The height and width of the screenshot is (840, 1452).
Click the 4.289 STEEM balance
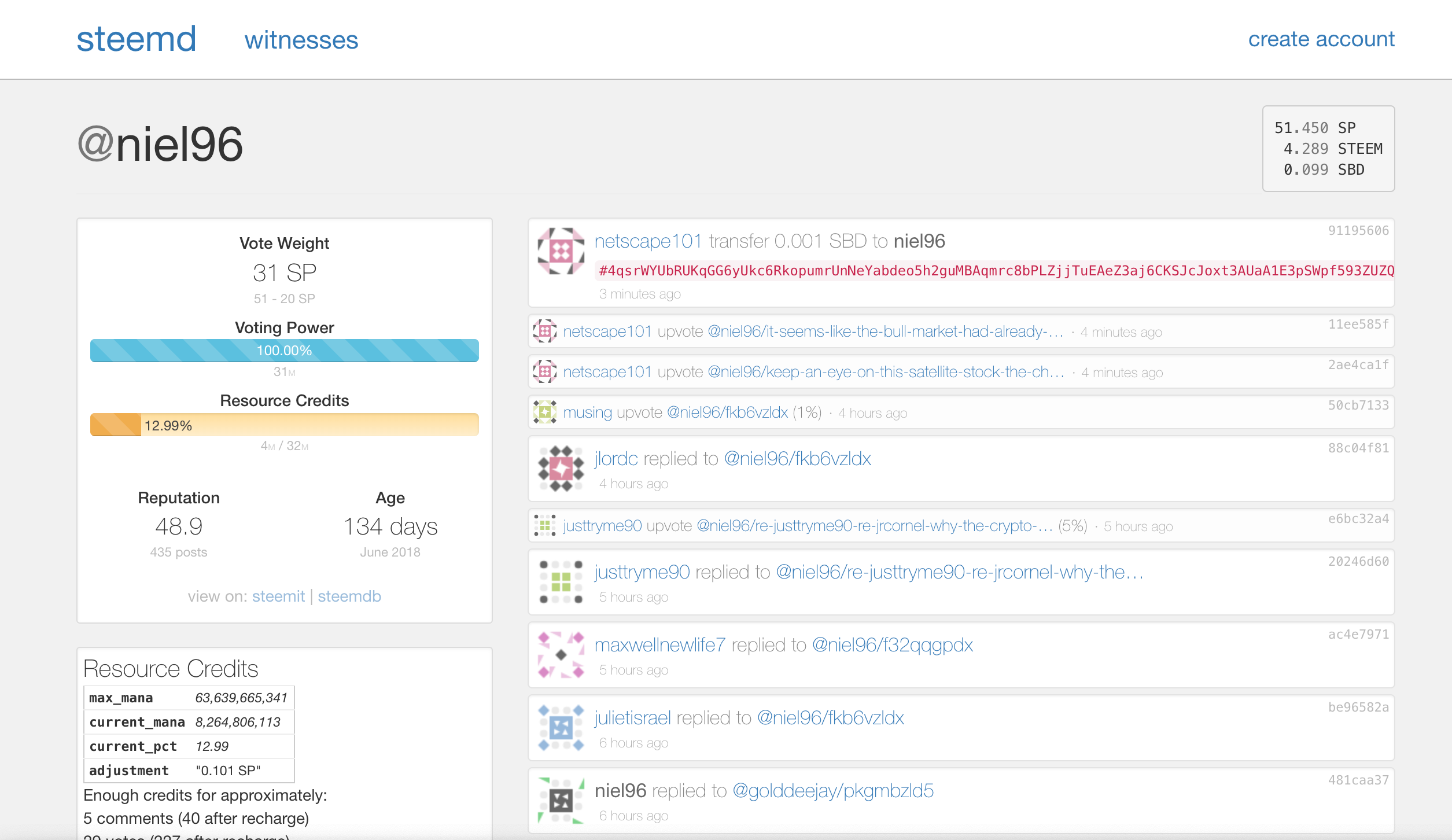[1333, 149]
